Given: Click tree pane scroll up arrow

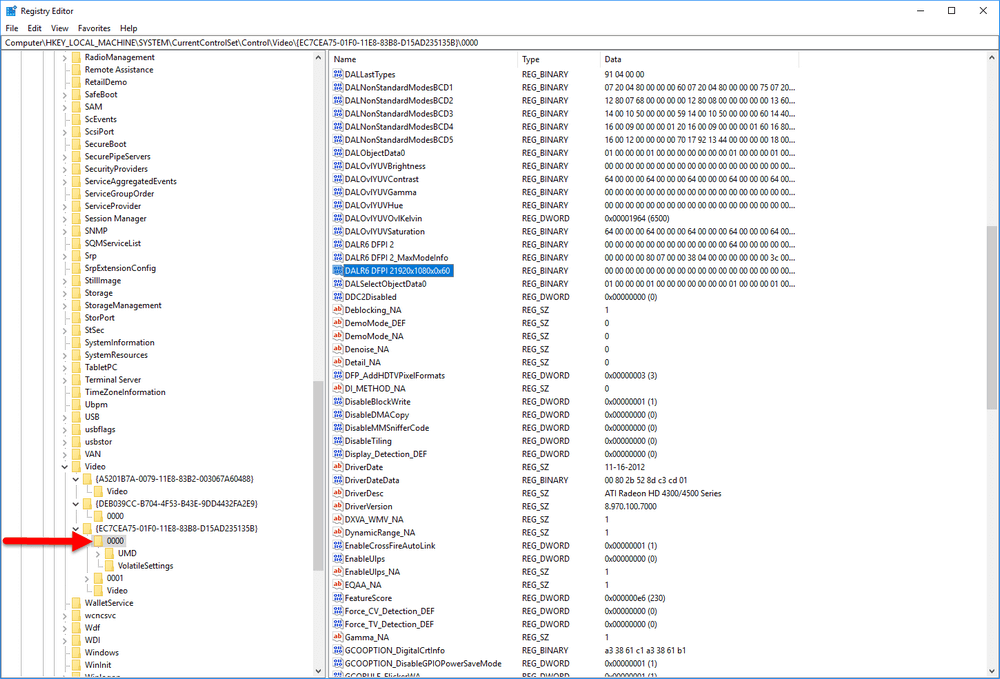Looking at the screenshot, I should click(x=318, y=57).
